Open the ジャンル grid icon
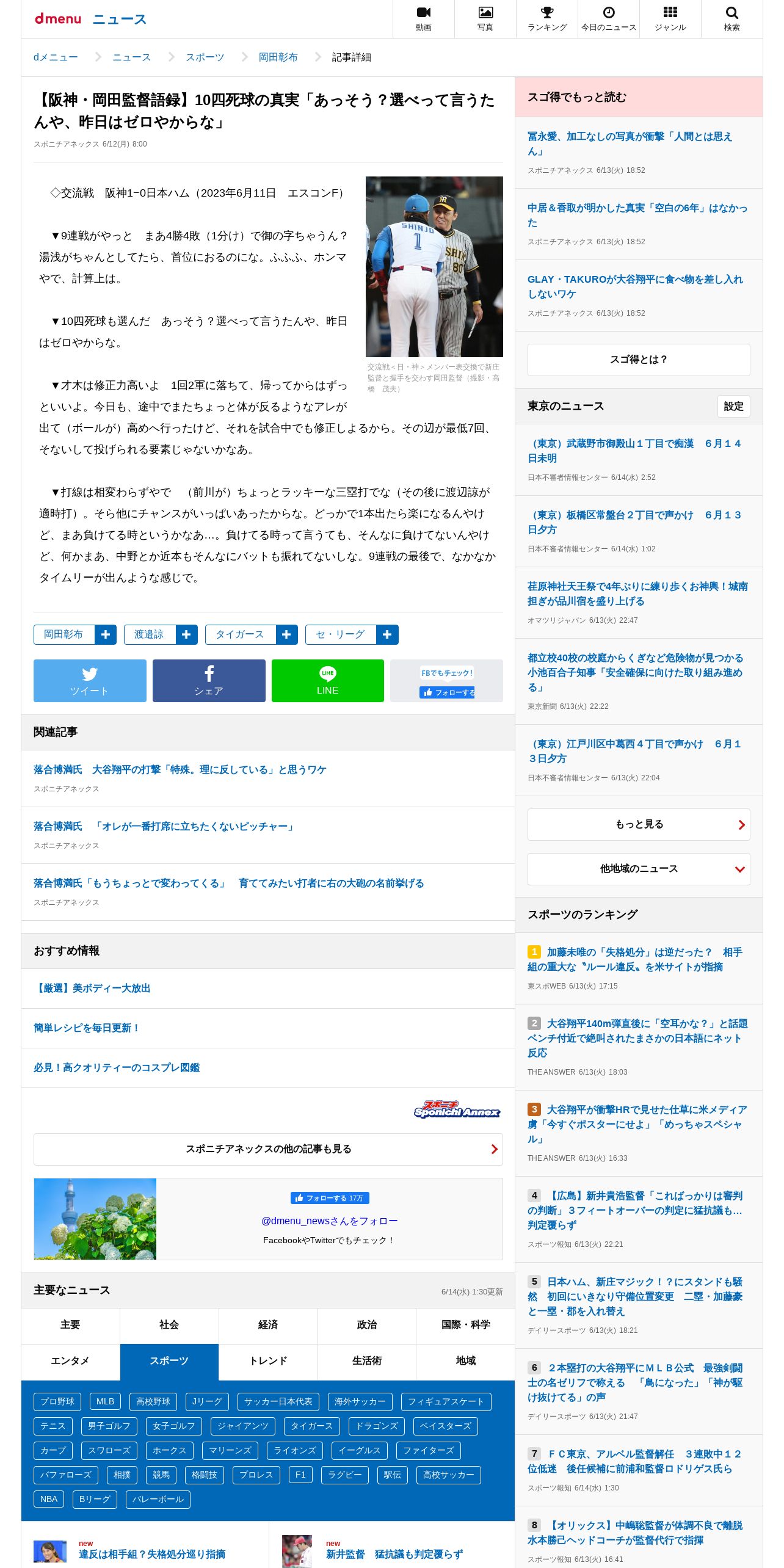Image resolution: width=784 pixels, height=1568 pixels. (x=670, y=19)
